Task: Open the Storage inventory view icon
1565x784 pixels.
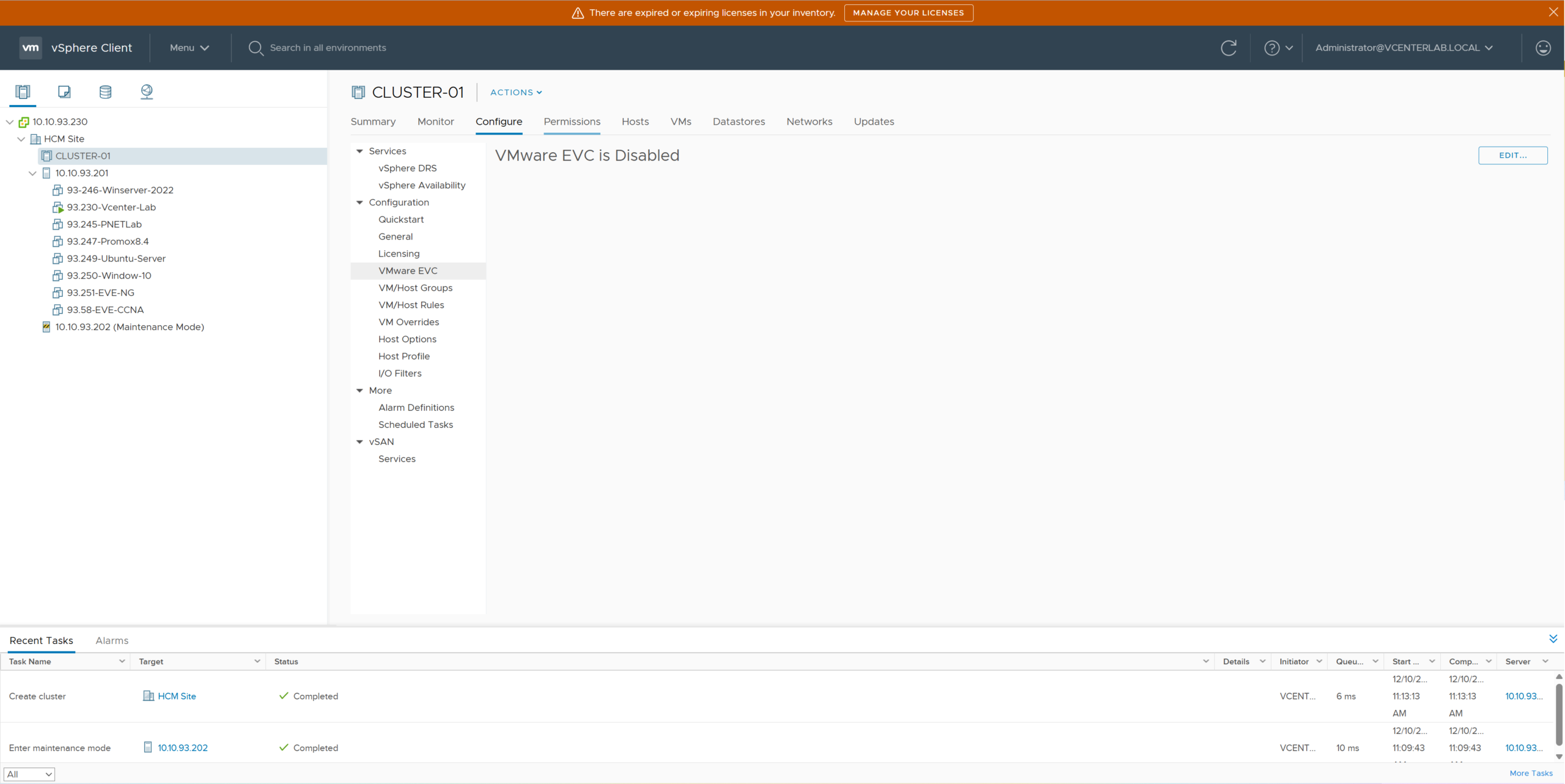Action: 105,92
